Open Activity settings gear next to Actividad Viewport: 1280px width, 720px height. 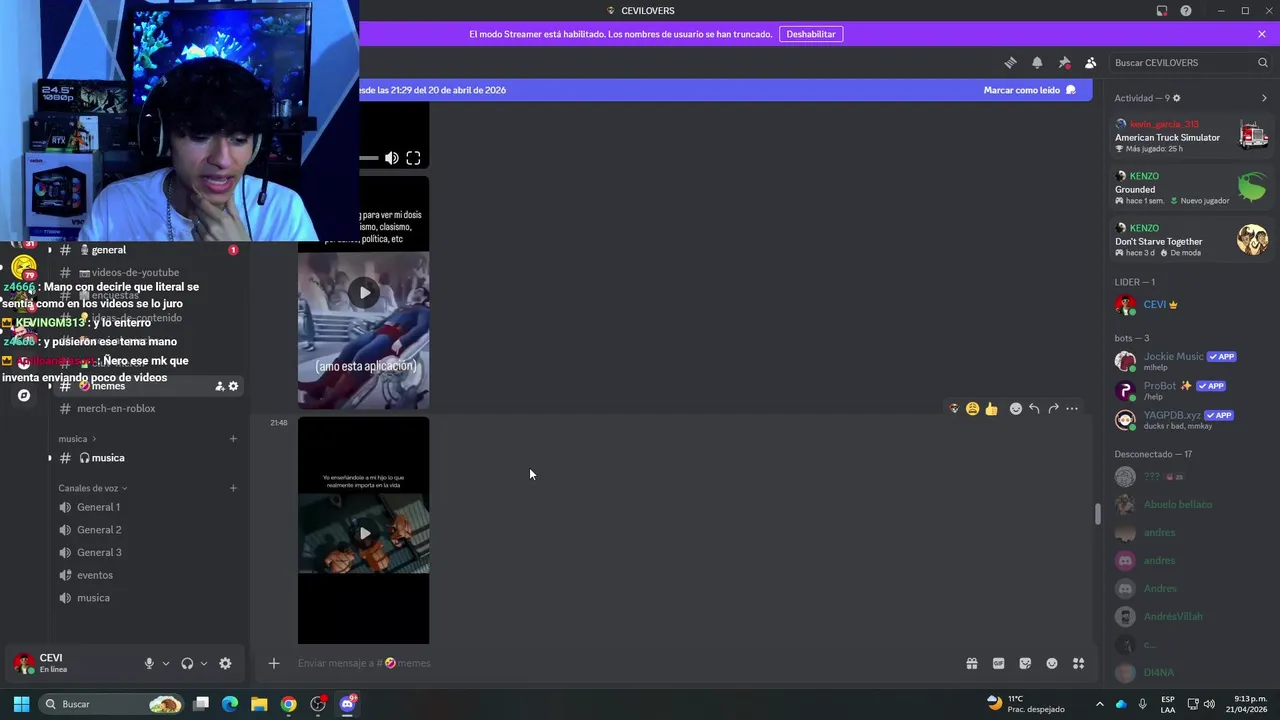(x=1176, y=98)
